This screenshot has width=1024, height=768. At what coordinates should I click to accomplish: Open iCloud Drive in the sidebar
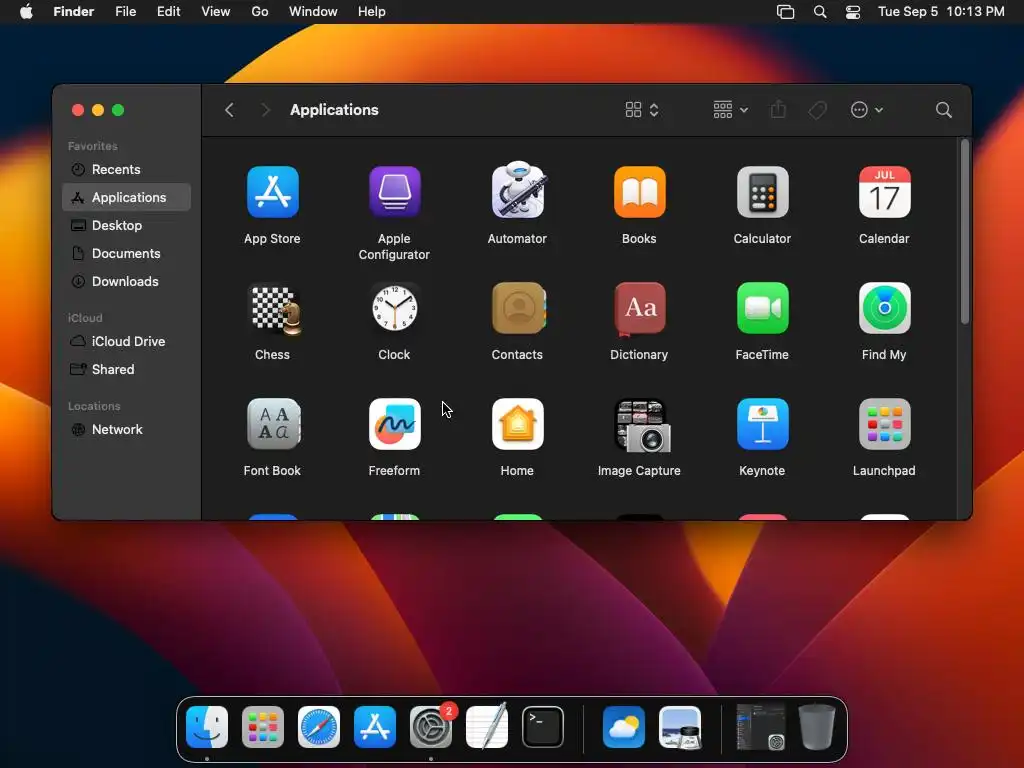coord(127,342)
